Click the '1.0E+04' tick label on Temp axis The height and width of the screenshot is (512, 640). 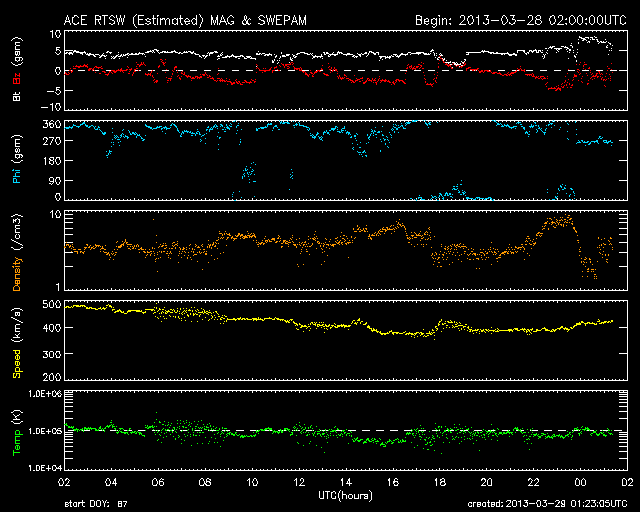coord(45,468)
